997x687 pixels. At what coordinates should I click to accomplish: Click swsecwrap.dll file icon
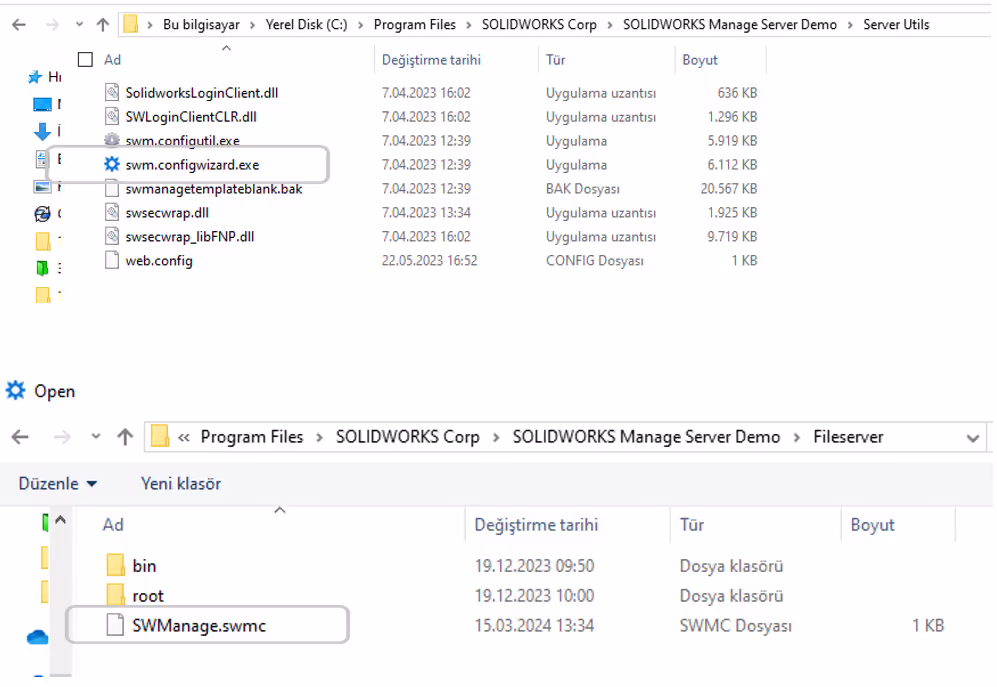(x=112, y=212)
